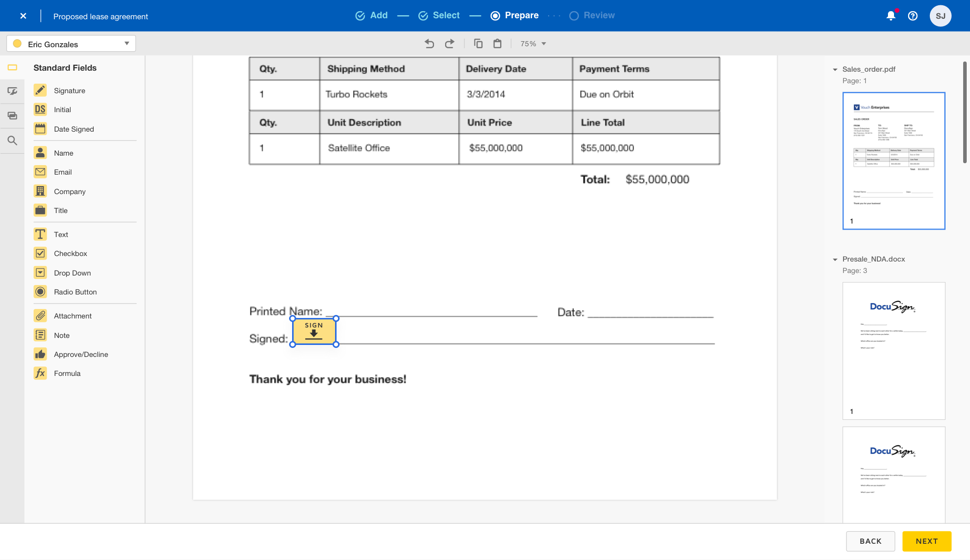The height and width of the screenshot is (560, 970).
Task: Click the "3/3/2014" delivery date cell
Action: pyautogui.click(x=515, y=95)
